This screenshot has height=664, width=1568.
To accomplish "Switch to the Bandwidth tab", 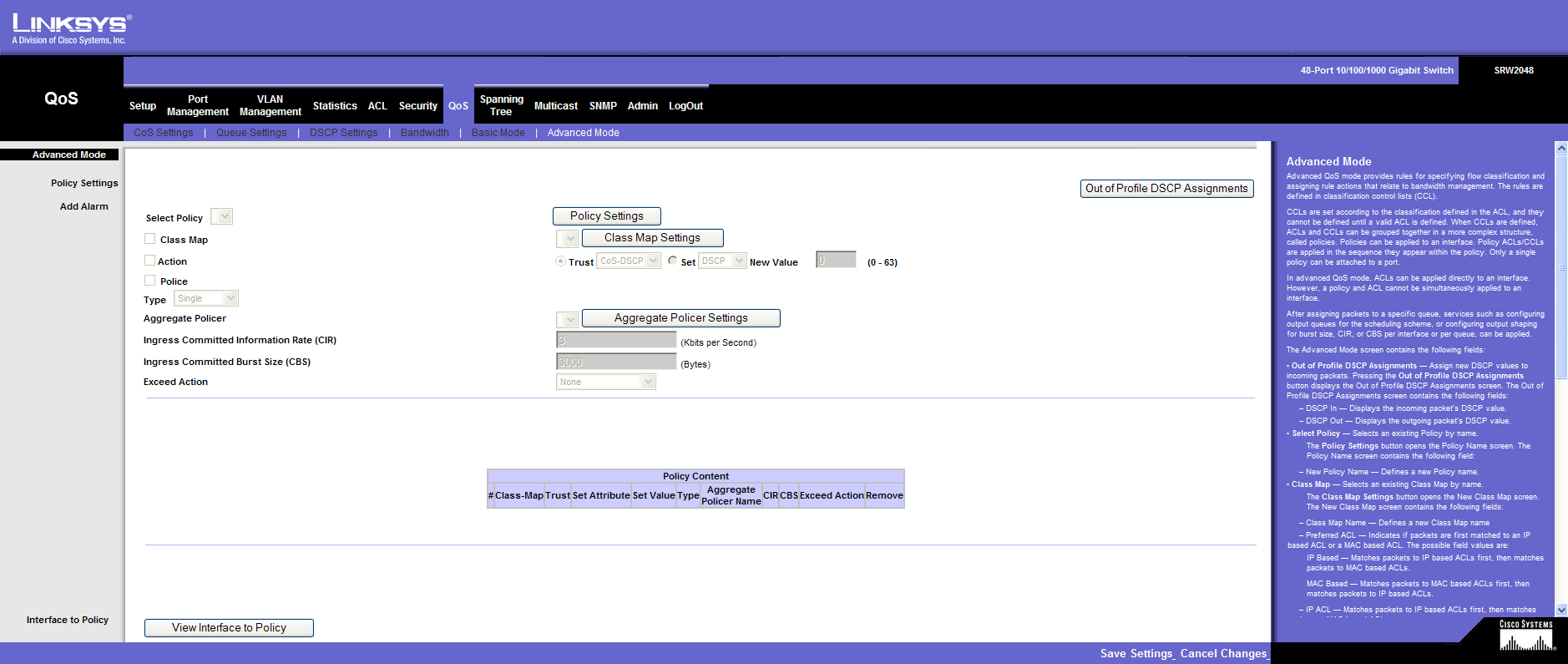I will (424, 133).
